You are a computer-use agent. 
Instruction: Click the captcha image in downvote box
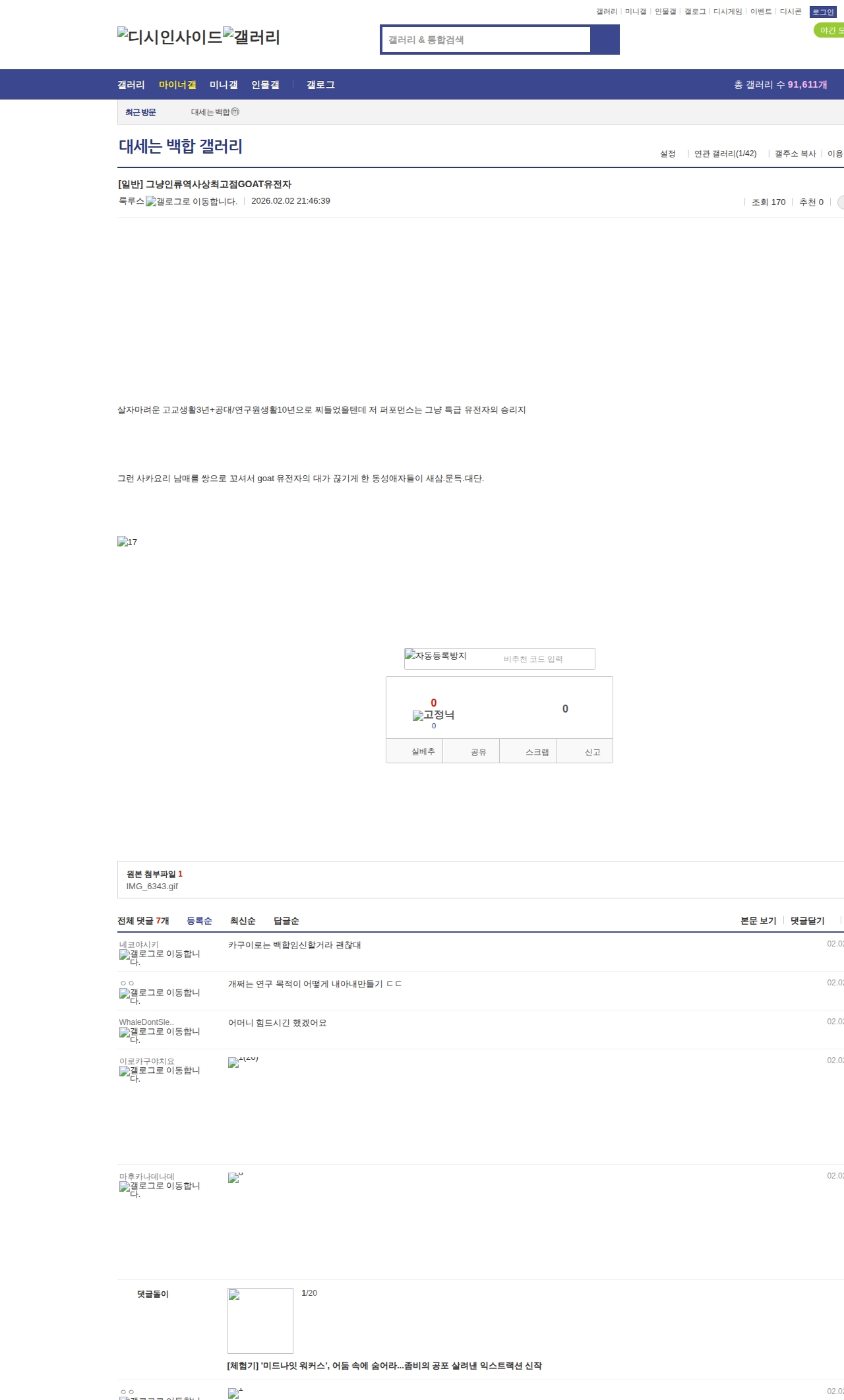(x=437, y=656)
